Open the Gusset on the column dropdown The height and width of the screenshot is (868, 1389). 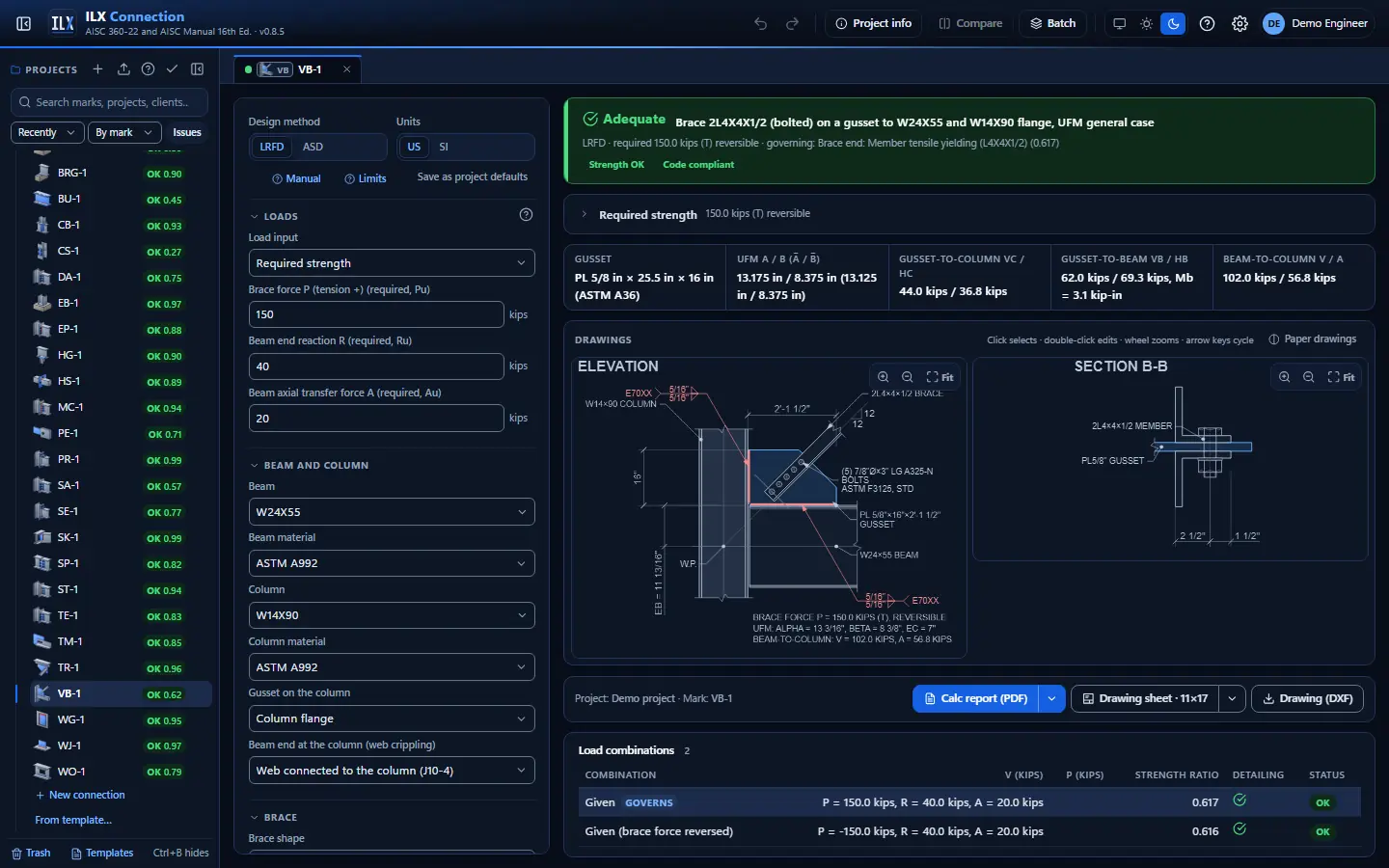tap(392, 719)
